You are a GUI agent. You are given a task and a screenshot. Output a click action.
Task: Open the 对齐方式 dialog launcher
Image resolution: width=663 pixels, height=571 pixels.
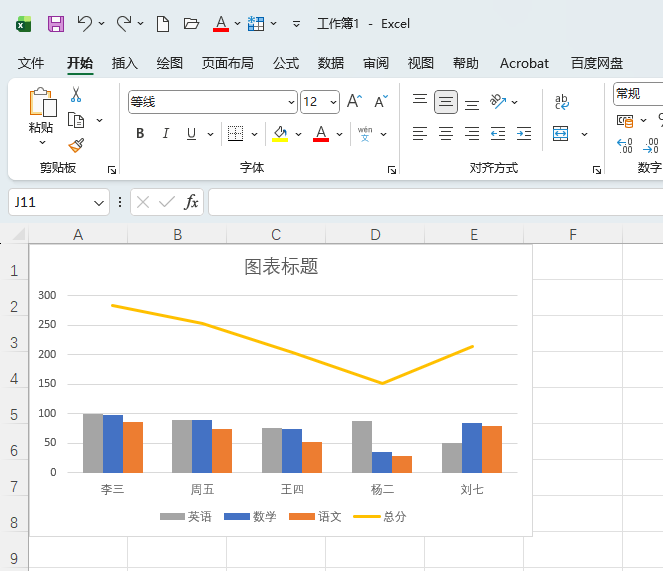(597, 170)
